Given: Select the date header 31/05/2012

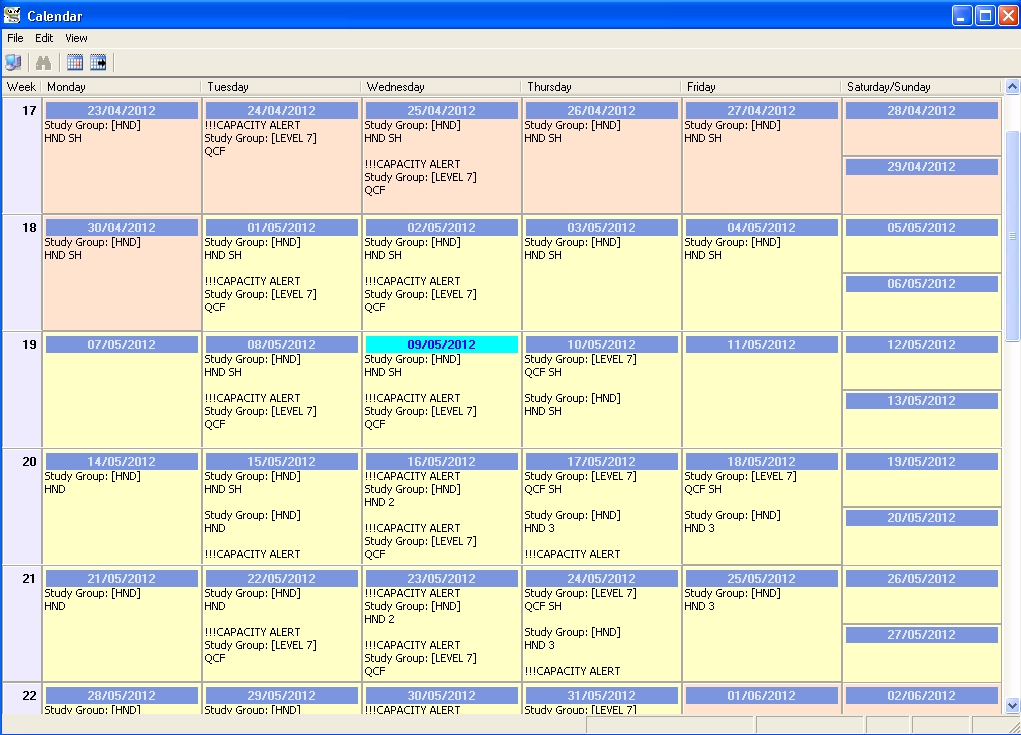Looking at the screenshot, I should [x=602, y=695].
